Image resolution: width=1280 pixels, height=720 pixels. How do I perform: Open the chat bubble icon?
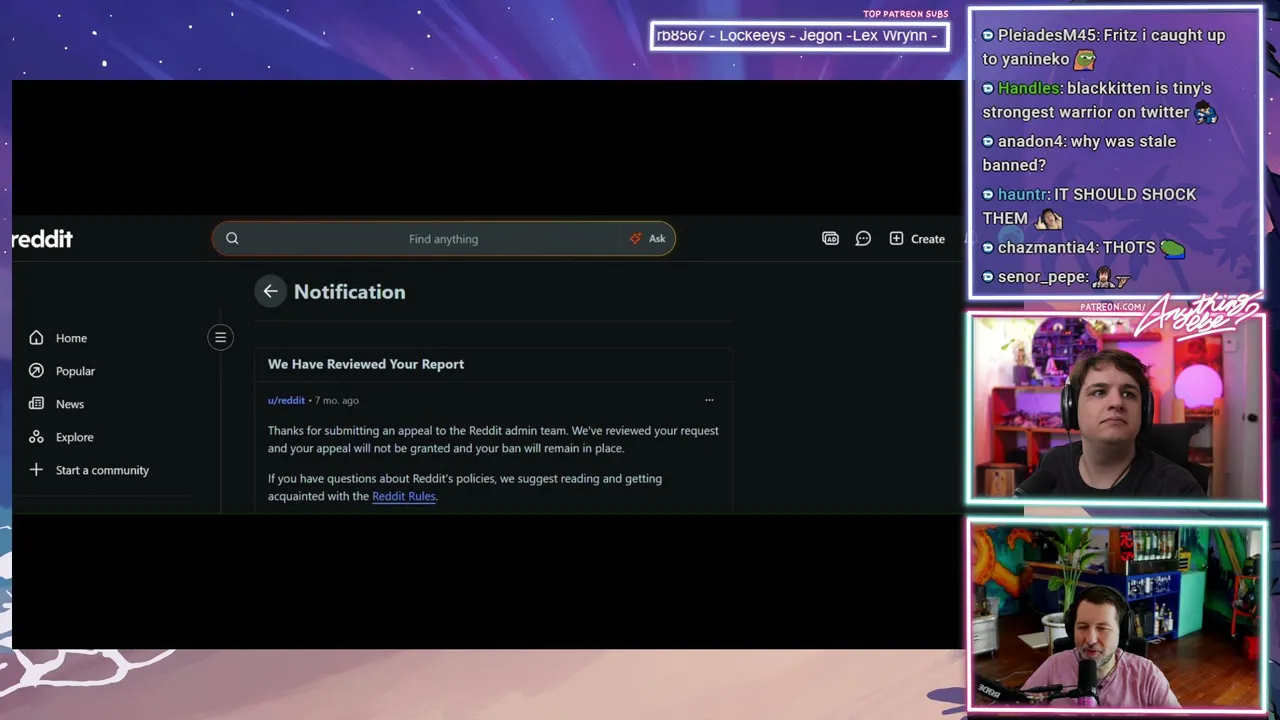[863, 239]
